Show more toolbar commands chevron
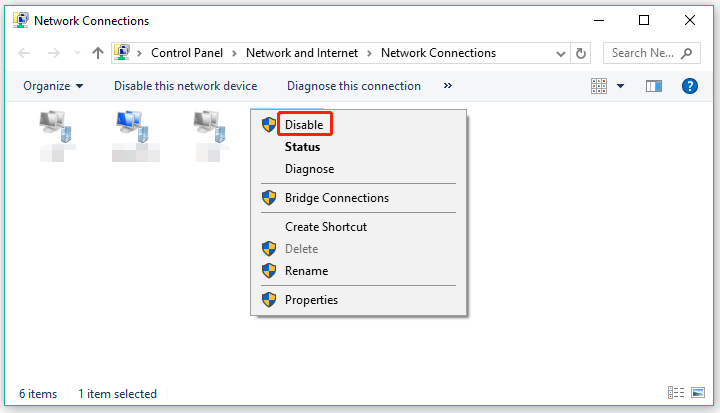This screenshot has height=413, width=720. [x=448, y=85]
